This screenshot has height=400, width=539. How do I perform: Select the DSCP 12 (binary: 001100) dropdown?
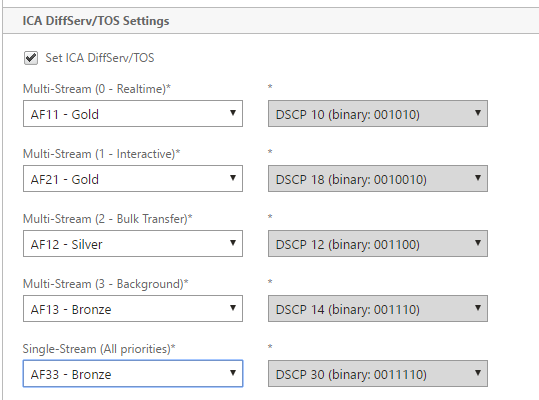(x=378, y=244)
